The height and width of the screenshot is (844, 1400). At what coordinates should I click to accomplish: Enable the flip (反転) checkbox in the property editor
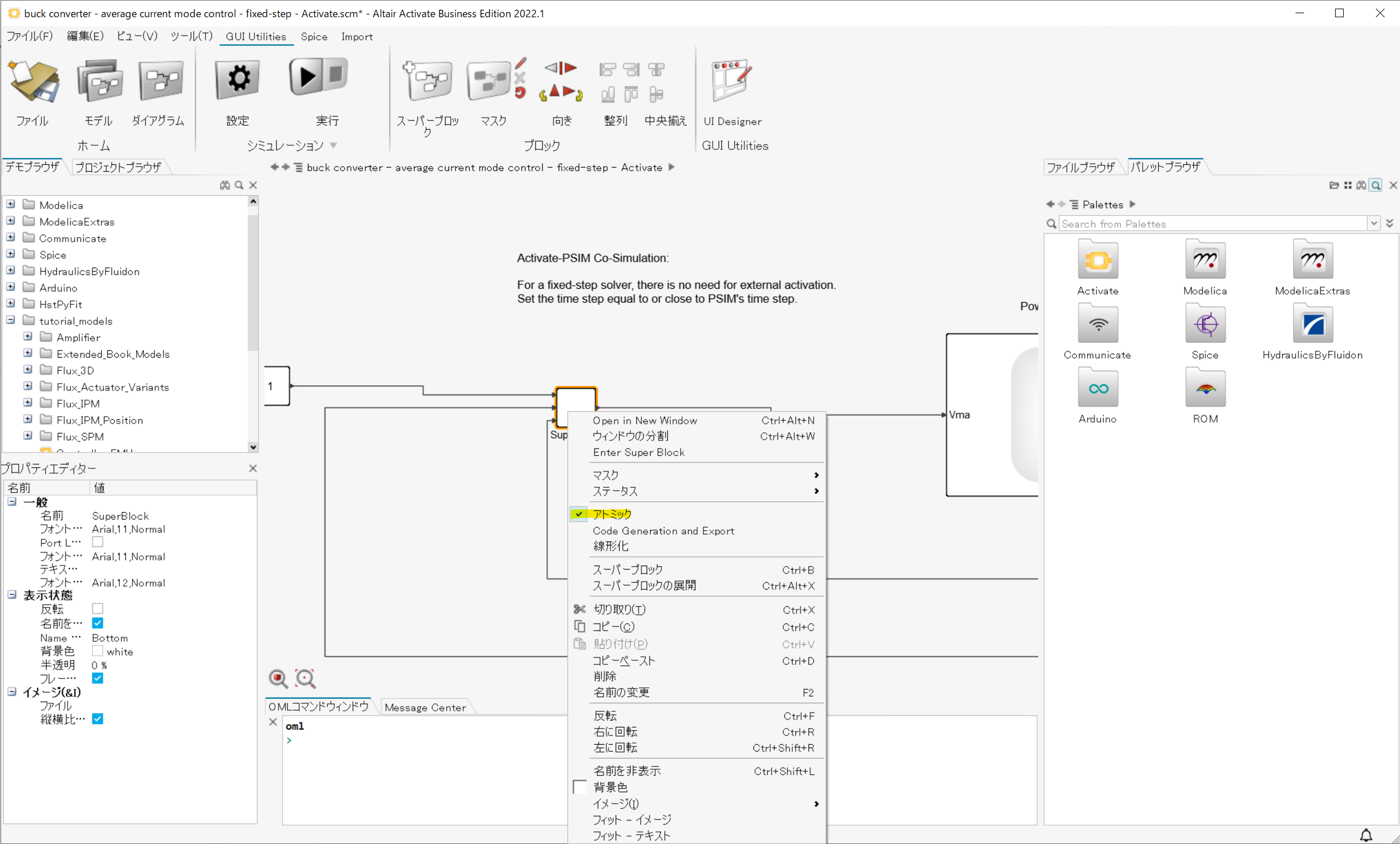(x=98, y=609)
